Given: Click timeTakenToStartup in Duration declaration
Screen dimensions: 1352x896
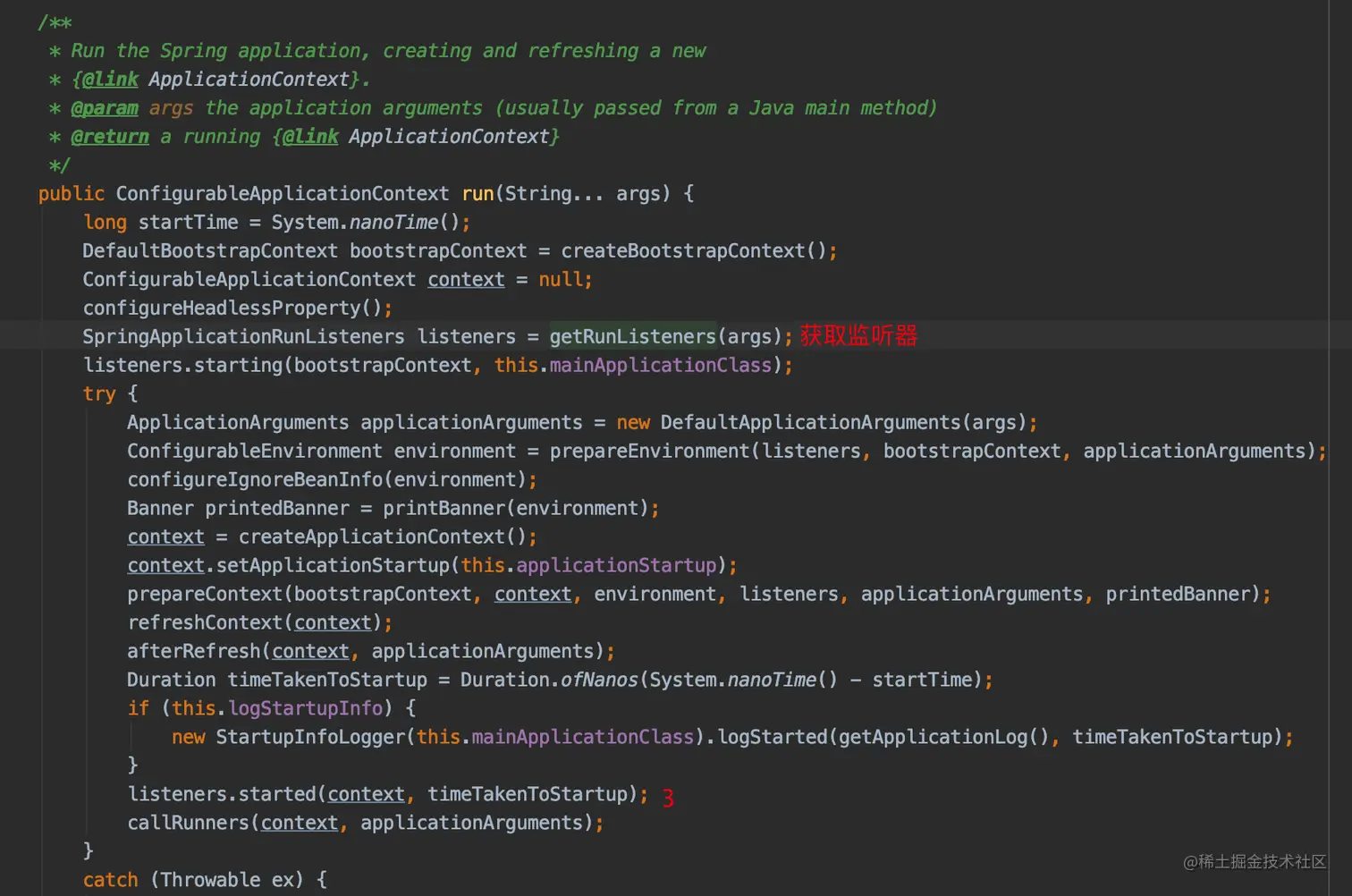Looking at the screenshot, I should pyautogui.click(x=327, y=680).
